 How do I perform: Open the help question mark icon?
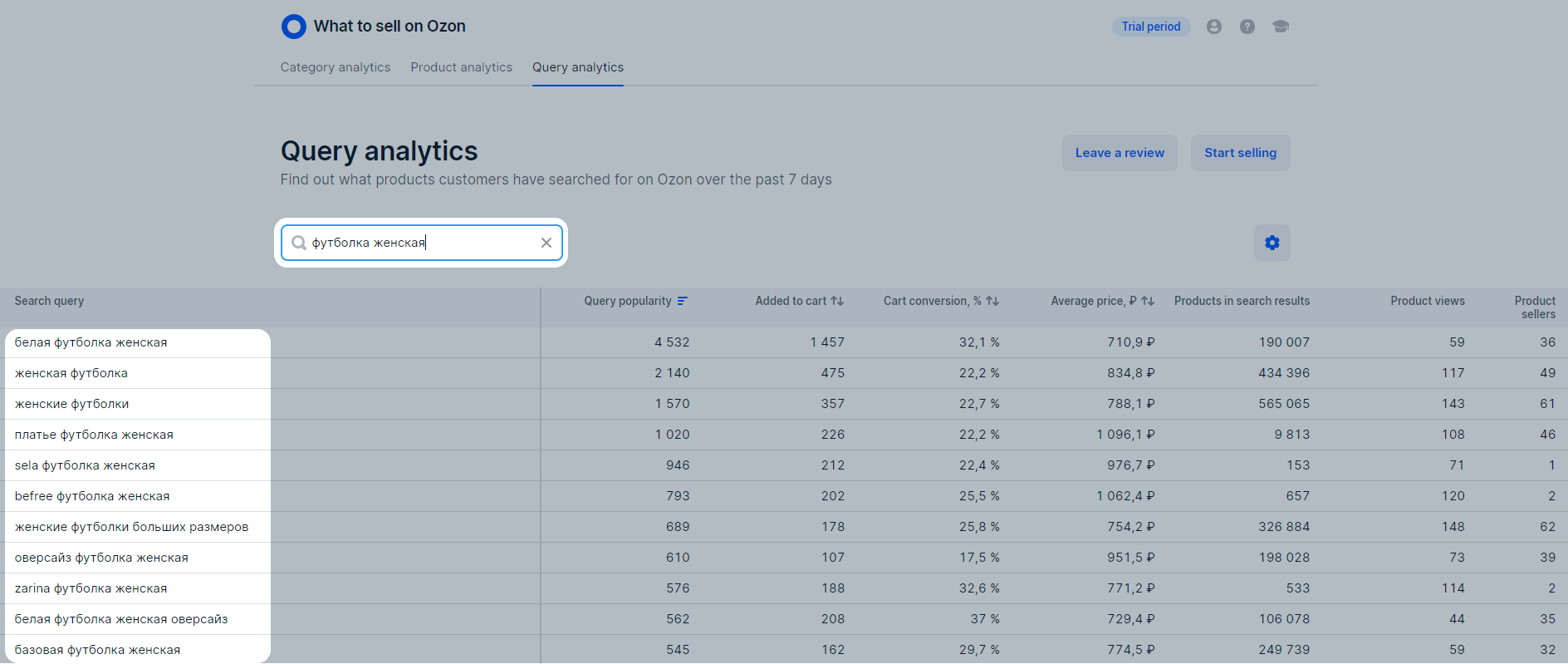click(x=1247, y=27)
